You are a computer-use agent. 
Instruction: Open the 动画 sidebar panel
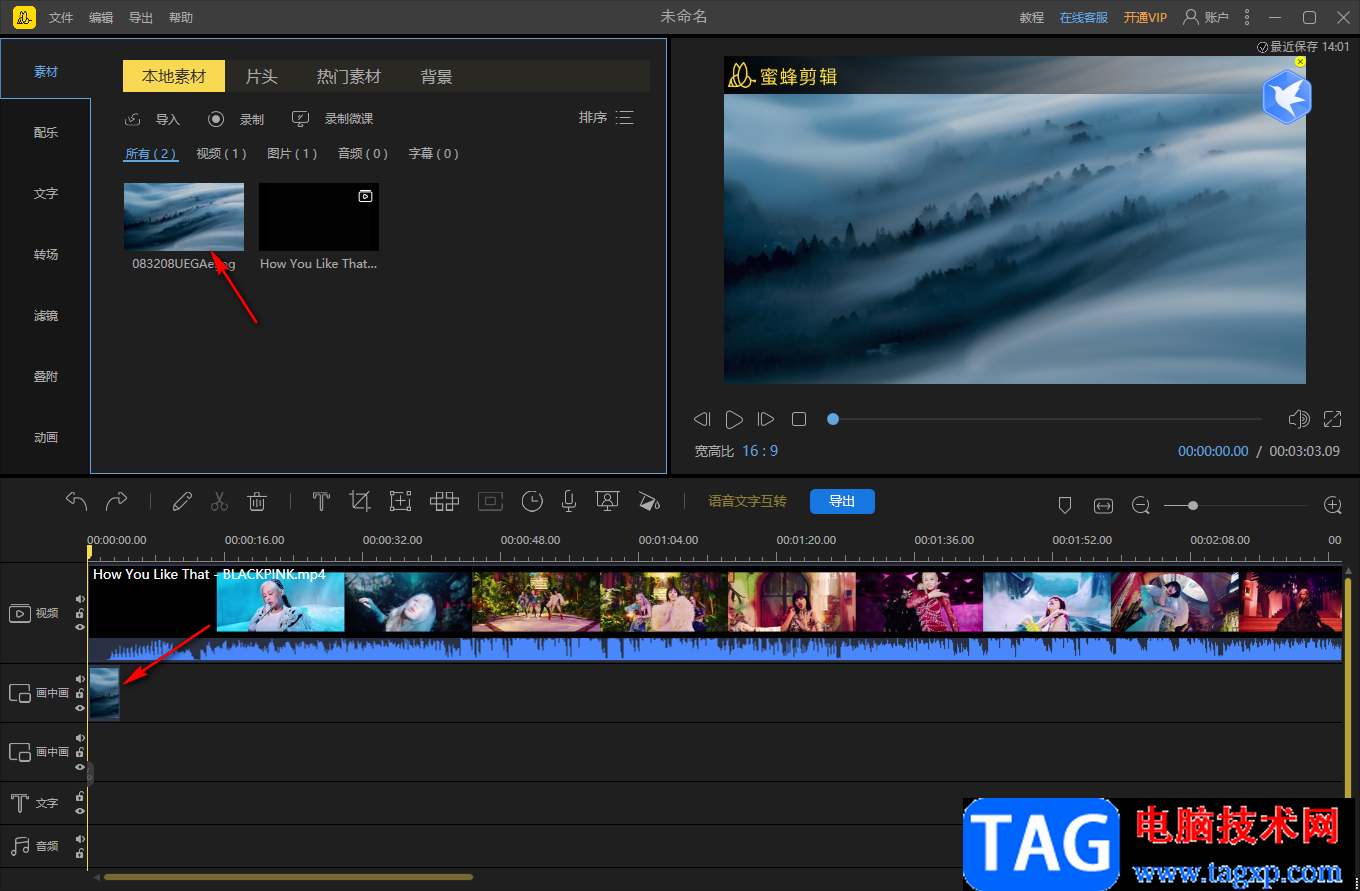coord(46,437)
